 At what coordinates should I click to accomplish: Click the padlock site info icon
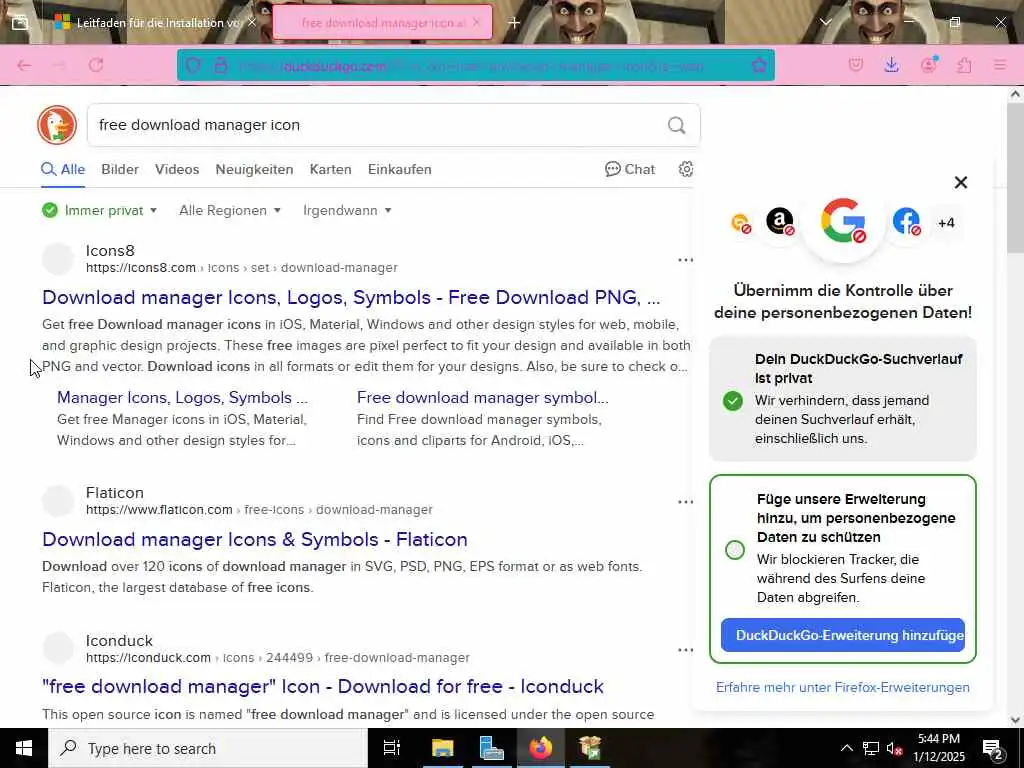point(221,65)
